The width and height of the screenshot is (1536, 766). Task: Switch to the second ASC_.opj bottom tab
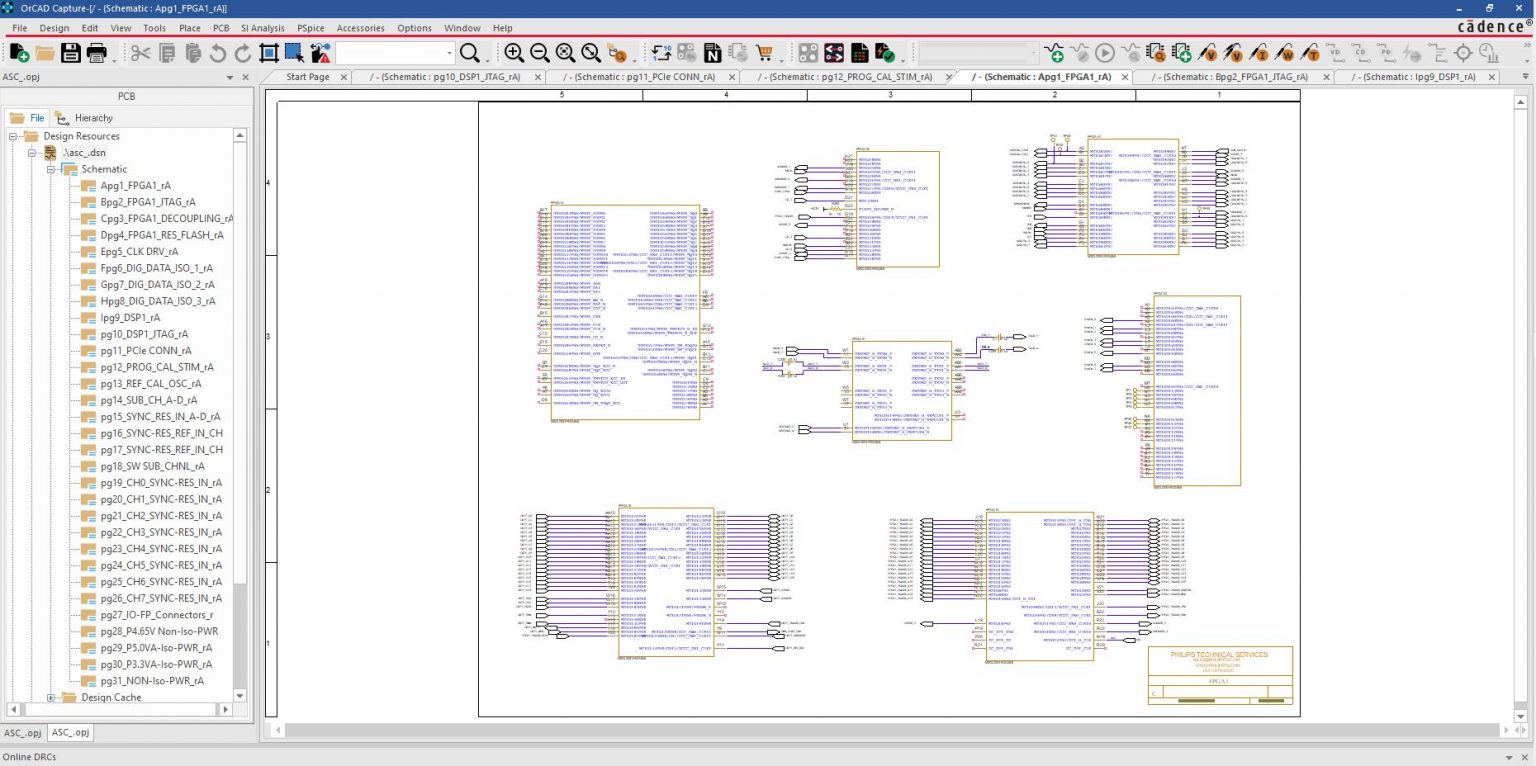pyautogui.click(x=71, y=733)
